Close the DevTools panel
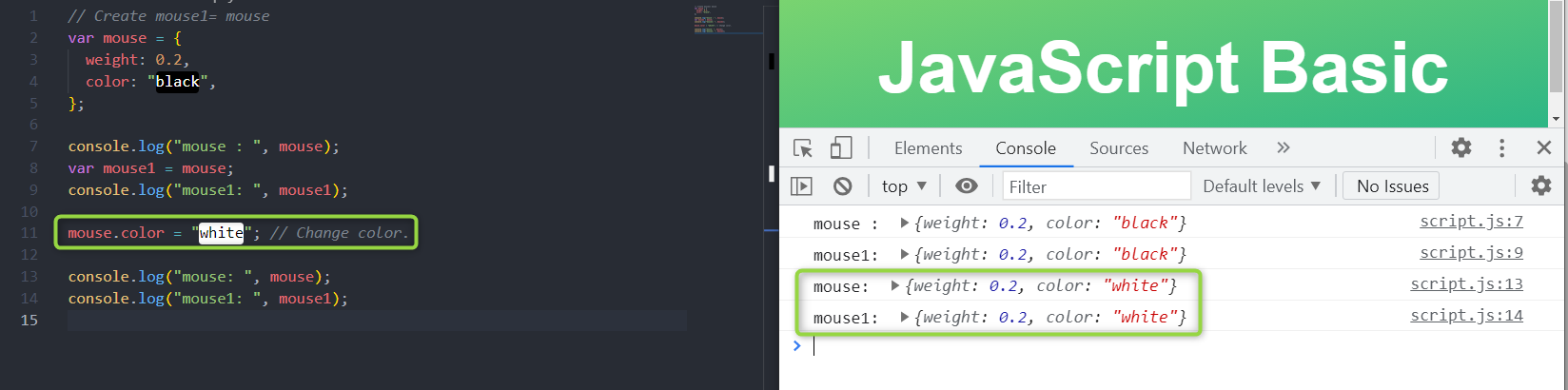The width and height of the screenshot is (1568, 390). (1544, 147)
